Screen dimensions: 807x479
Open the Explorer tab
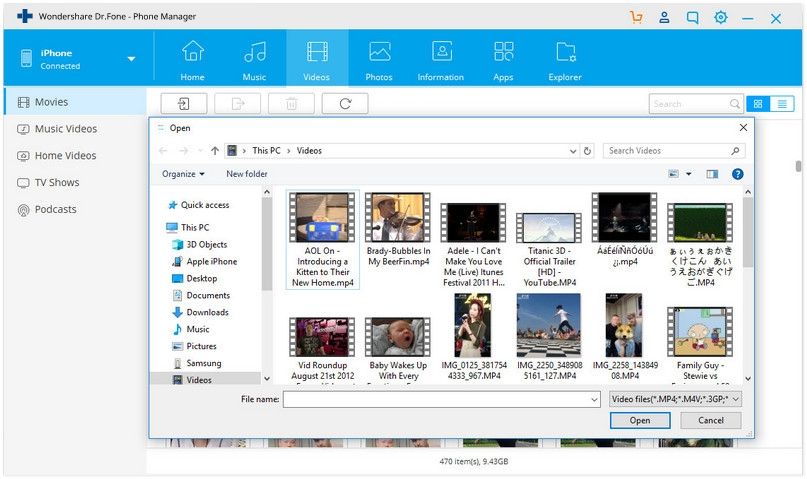[565, 59]
